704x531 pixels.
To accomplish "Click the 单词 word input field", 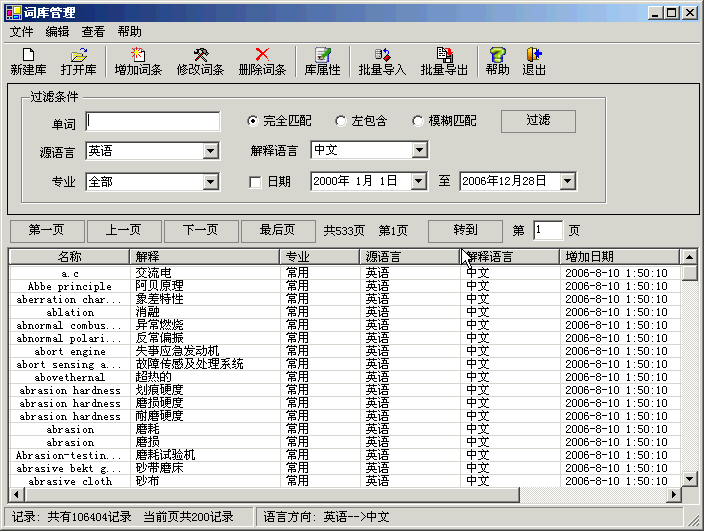I will click(x=153, y=121).
